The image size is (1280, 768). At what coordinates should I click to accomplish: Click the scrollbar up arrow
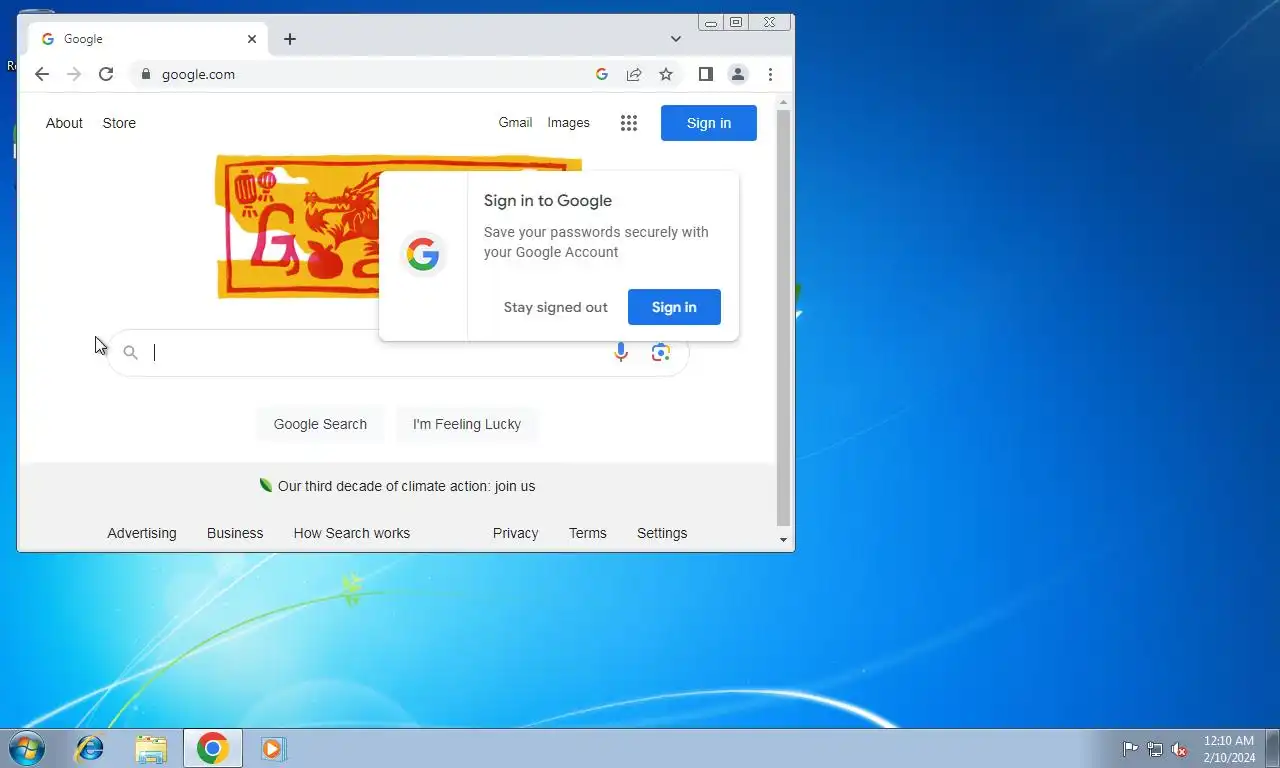(x=784, y=102)
